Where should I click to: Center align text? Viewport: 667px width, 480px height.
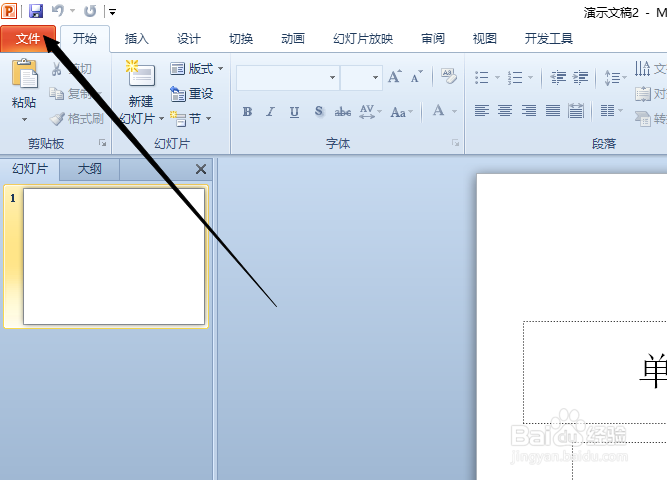coord(505,111)
